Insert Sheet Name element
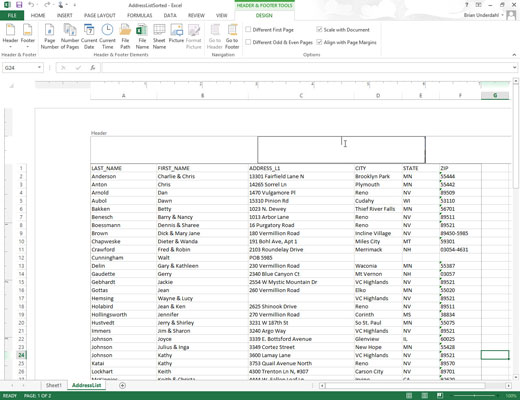The image size is (520, 400). coord(159,36)
